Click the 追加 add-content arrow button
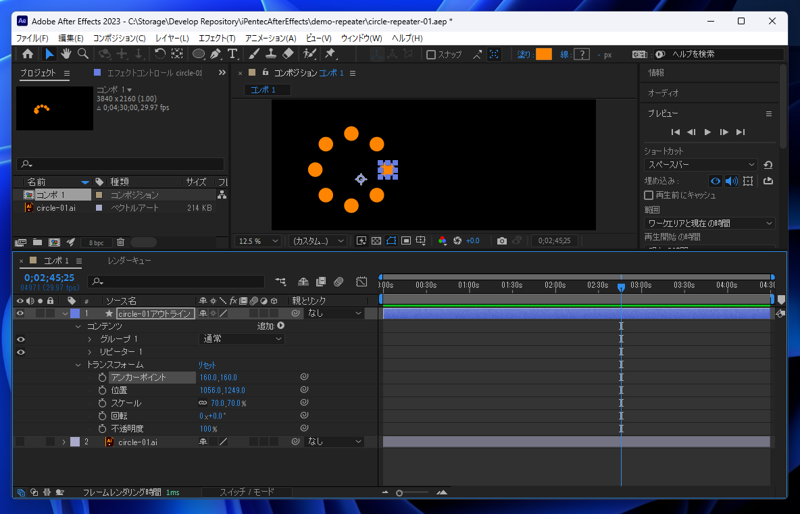 [281, 326]
